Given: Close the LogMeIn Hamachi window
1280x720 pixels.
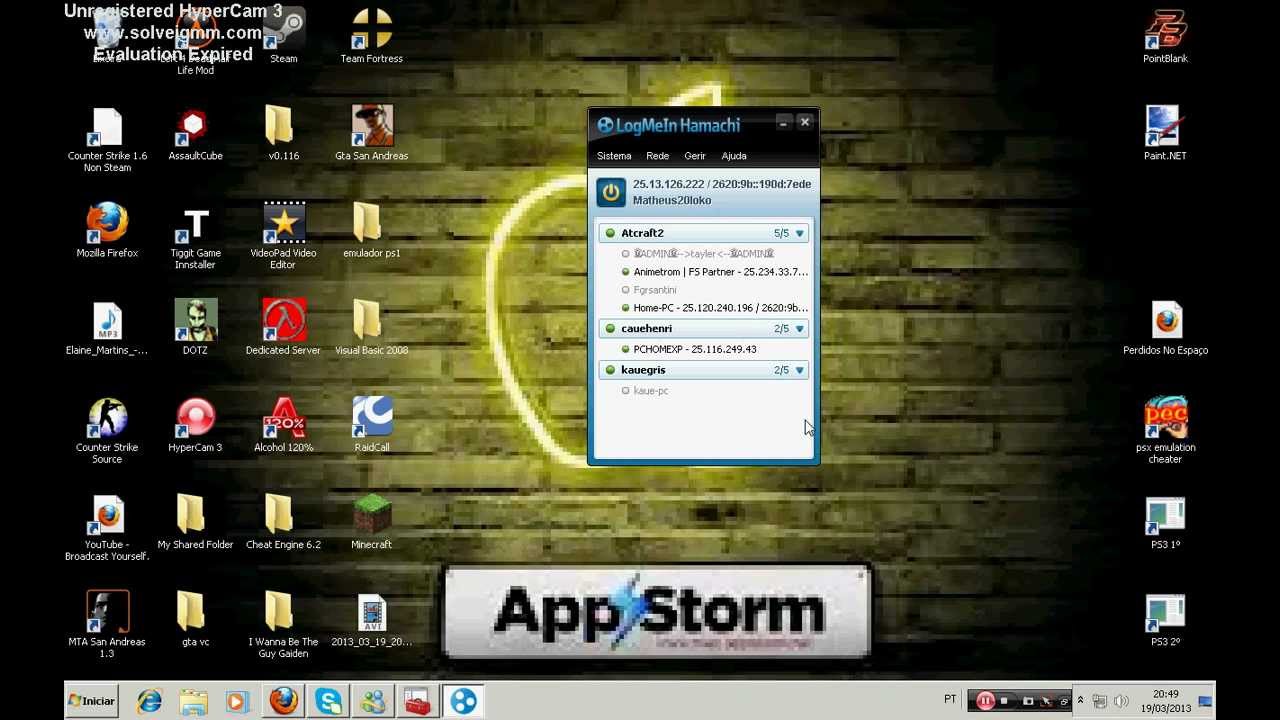Looking at the screenshot, I should pyautogui.click(x=804, y=122).
